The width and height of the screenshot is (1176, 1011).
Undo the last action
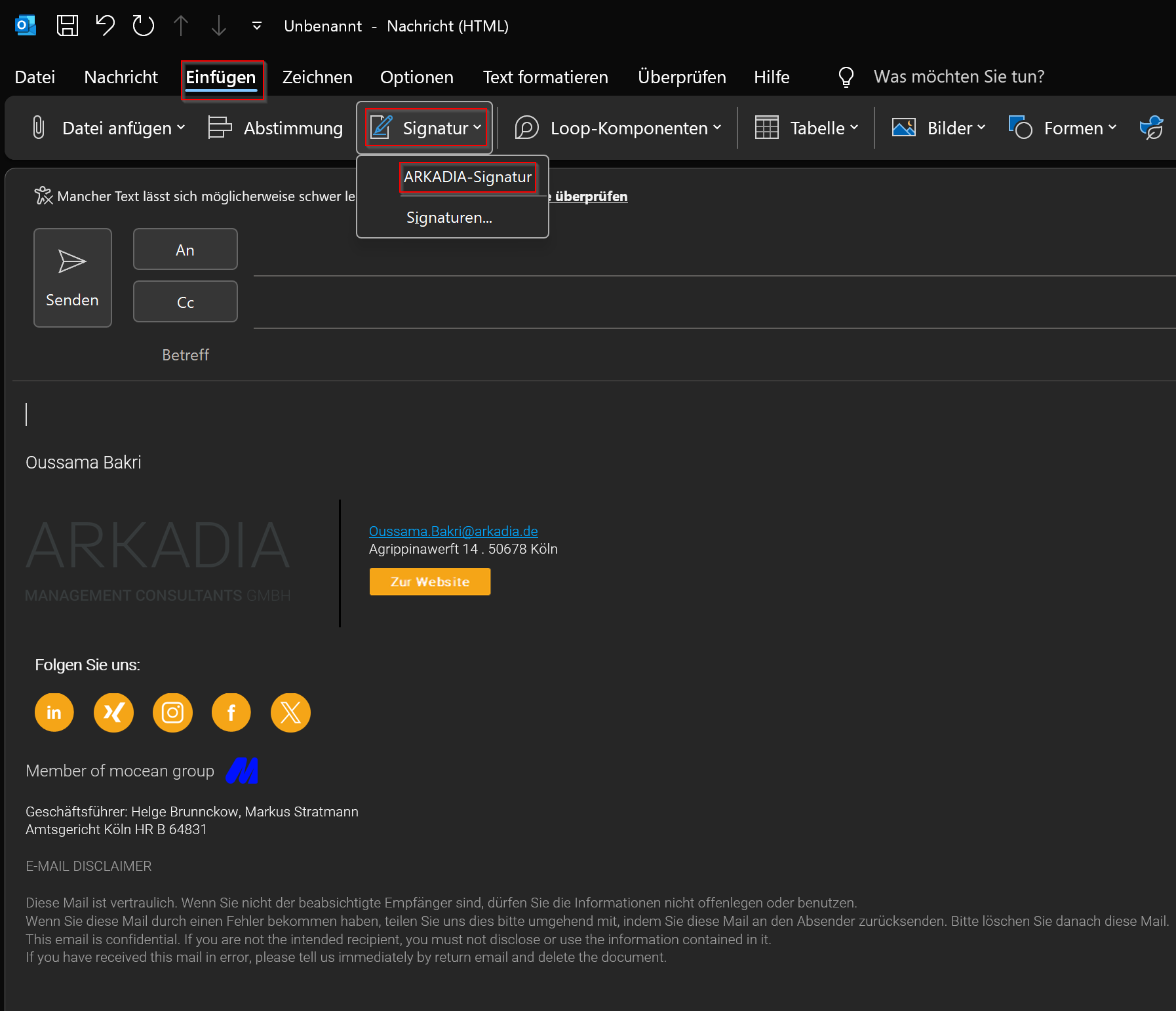105,26
